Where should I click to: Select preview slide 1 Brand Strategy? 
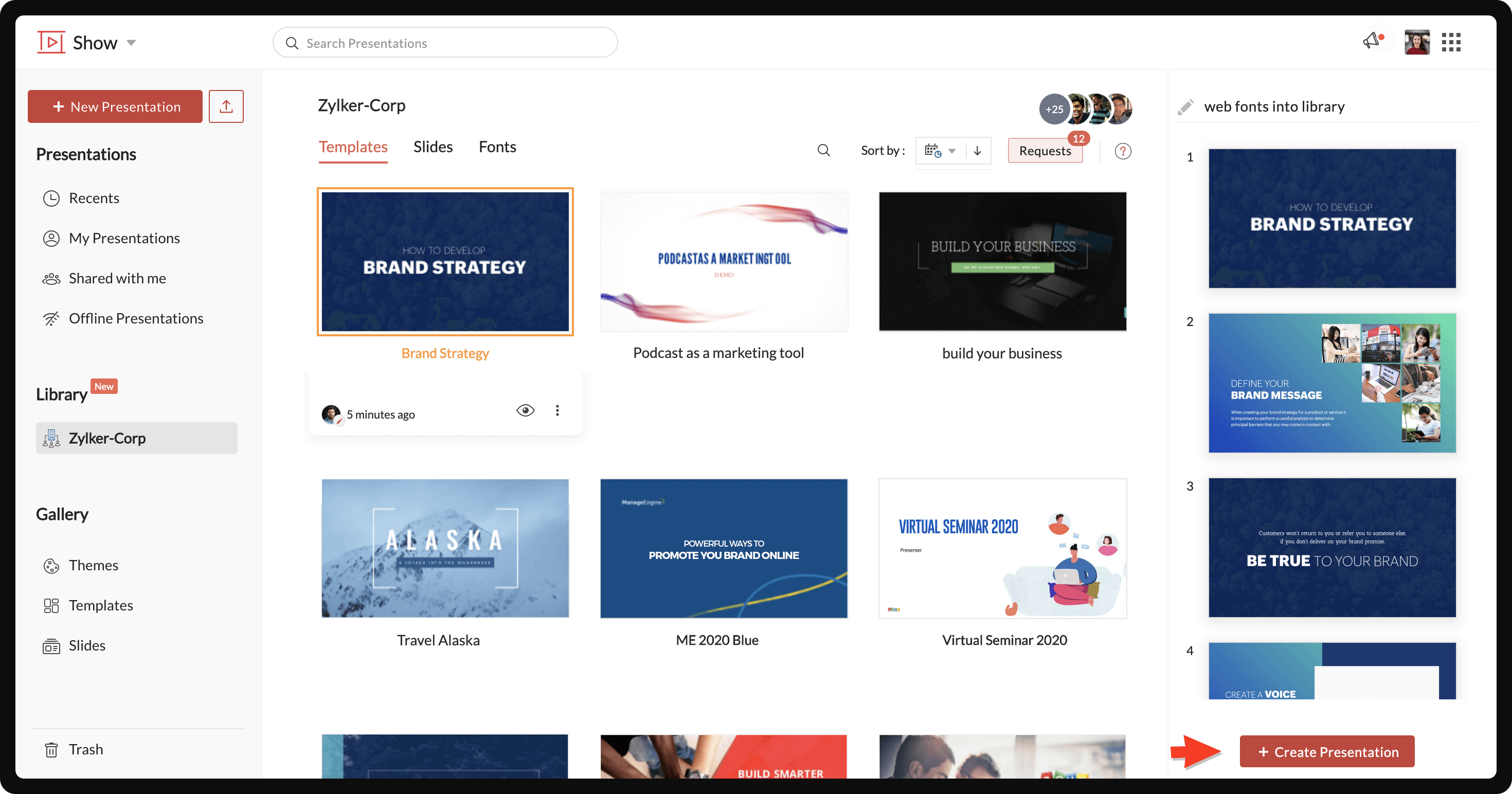point(1332,219)
